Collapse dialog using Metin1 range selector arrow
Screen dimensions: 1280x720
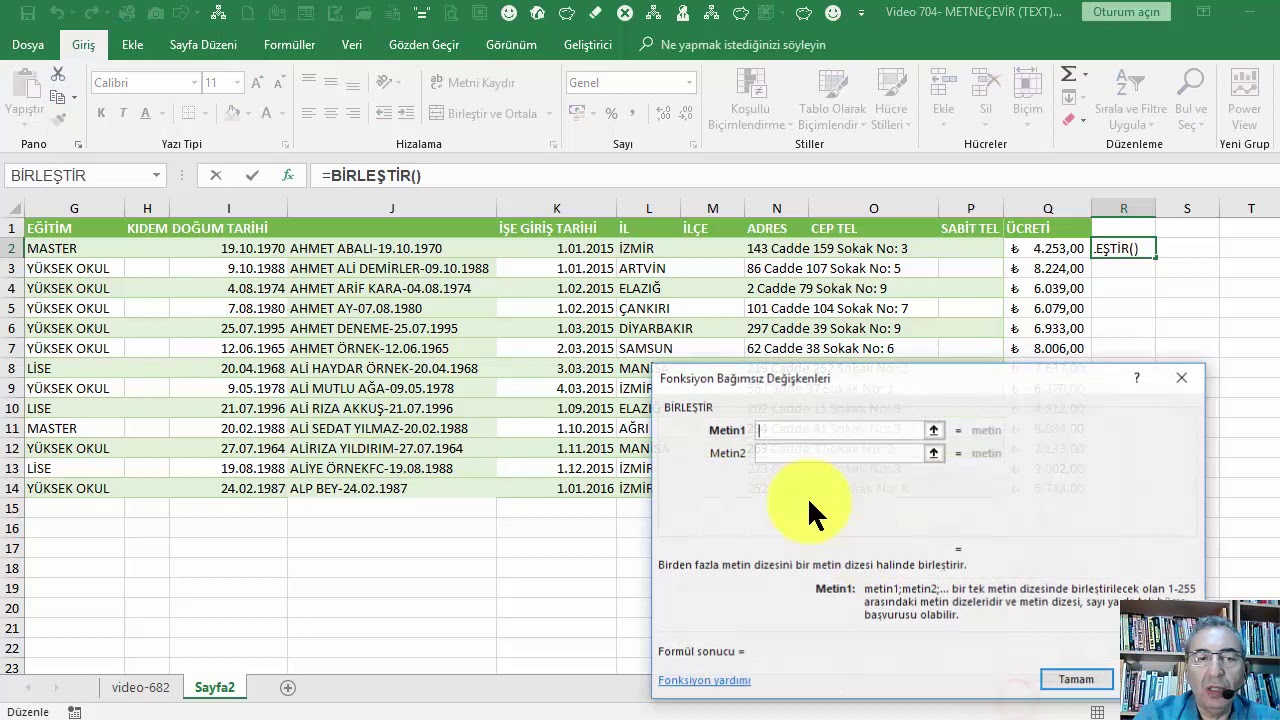click(x=933, y=430)
